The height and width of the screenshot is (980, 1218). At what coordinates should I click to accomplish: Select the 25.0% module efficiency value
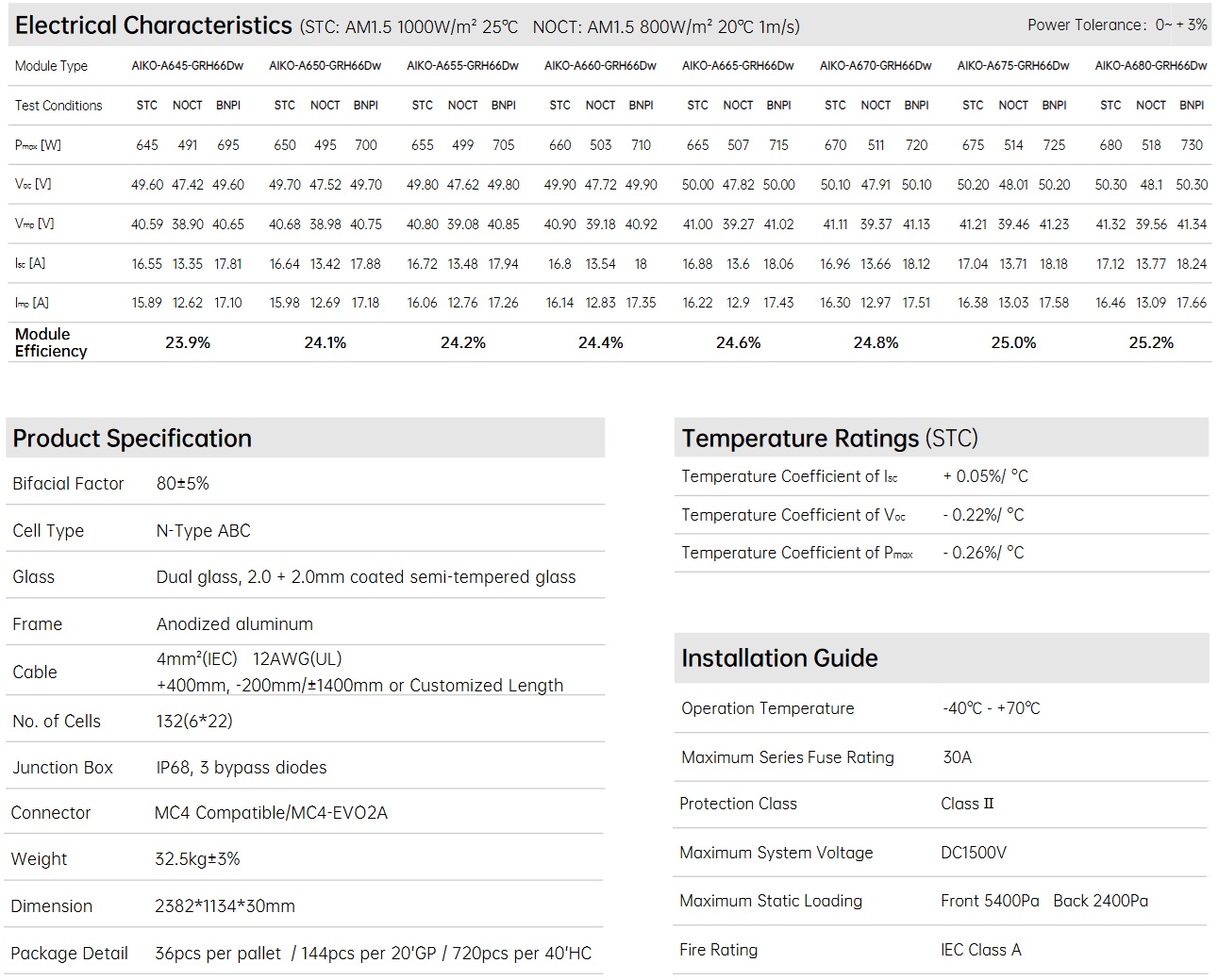[1013, 343]
